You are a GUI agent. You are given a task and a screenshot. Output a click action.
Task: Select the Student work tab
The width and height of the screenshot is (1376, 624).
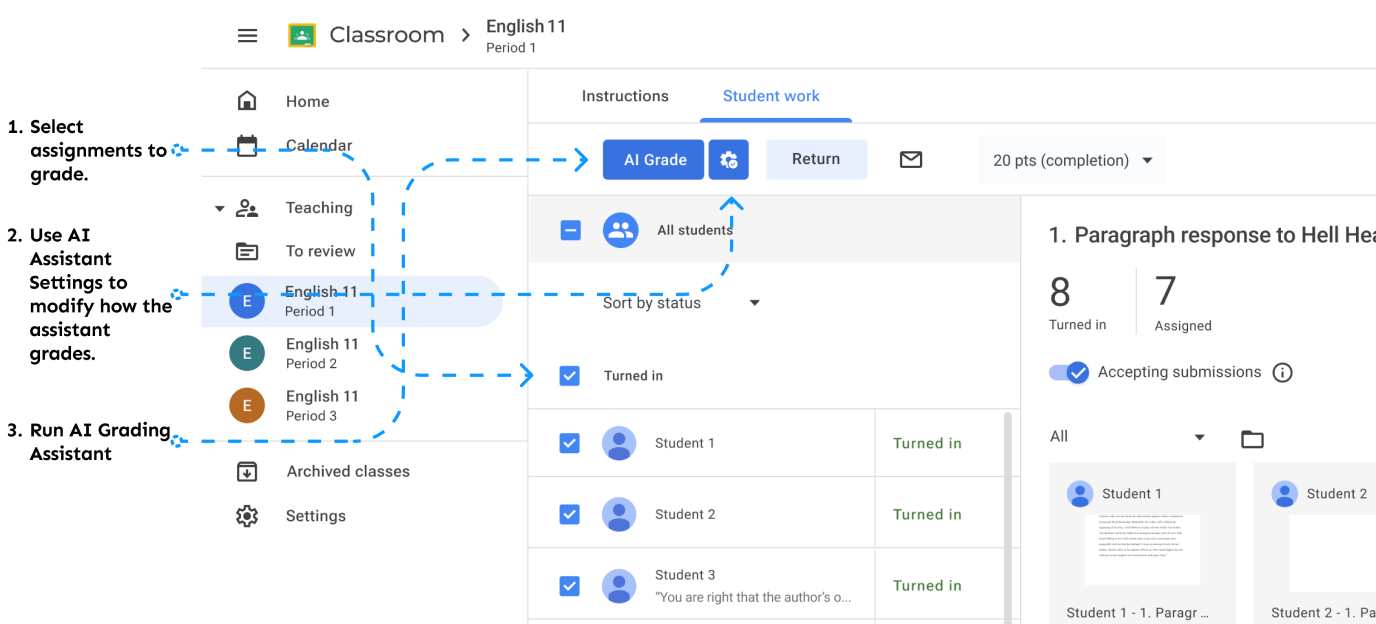(771, 96)
